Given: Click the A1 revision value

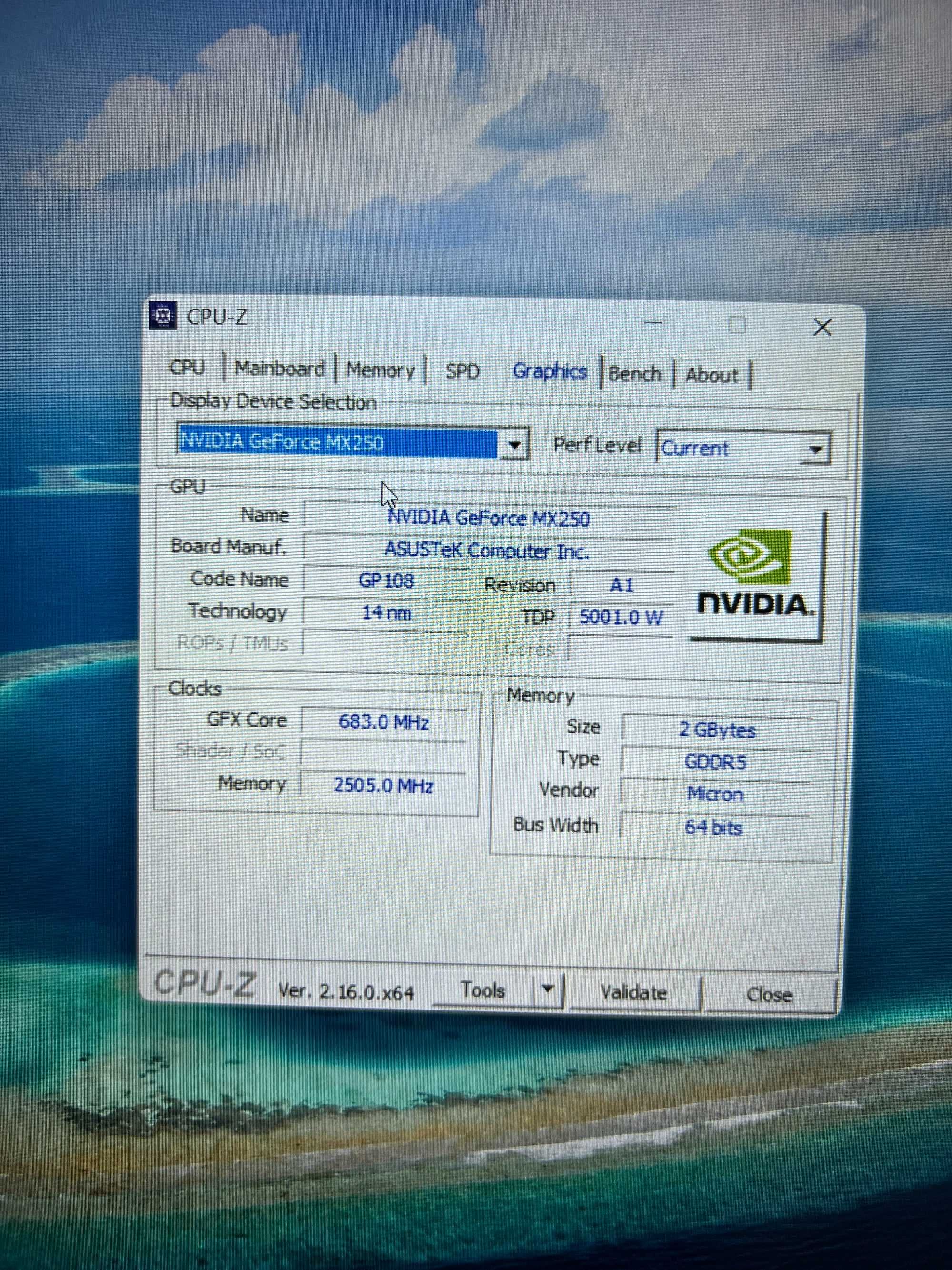Looking at the screenshot, I should [622, 586].
